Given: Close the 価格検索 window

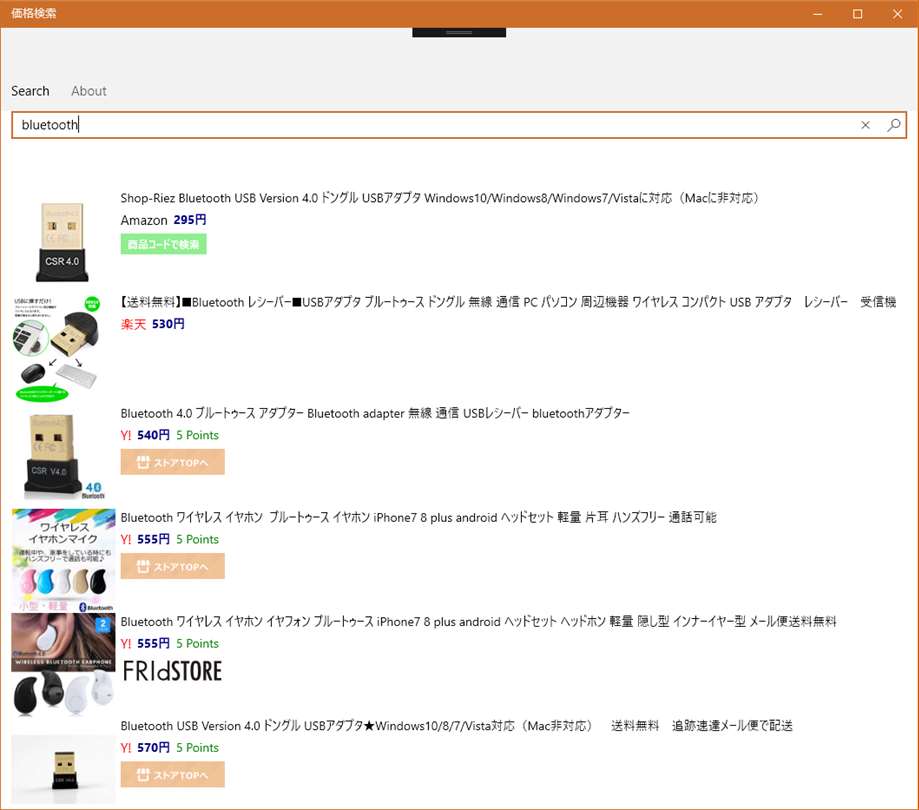Looking at the screenshot, I should click(x=897, y=13).
